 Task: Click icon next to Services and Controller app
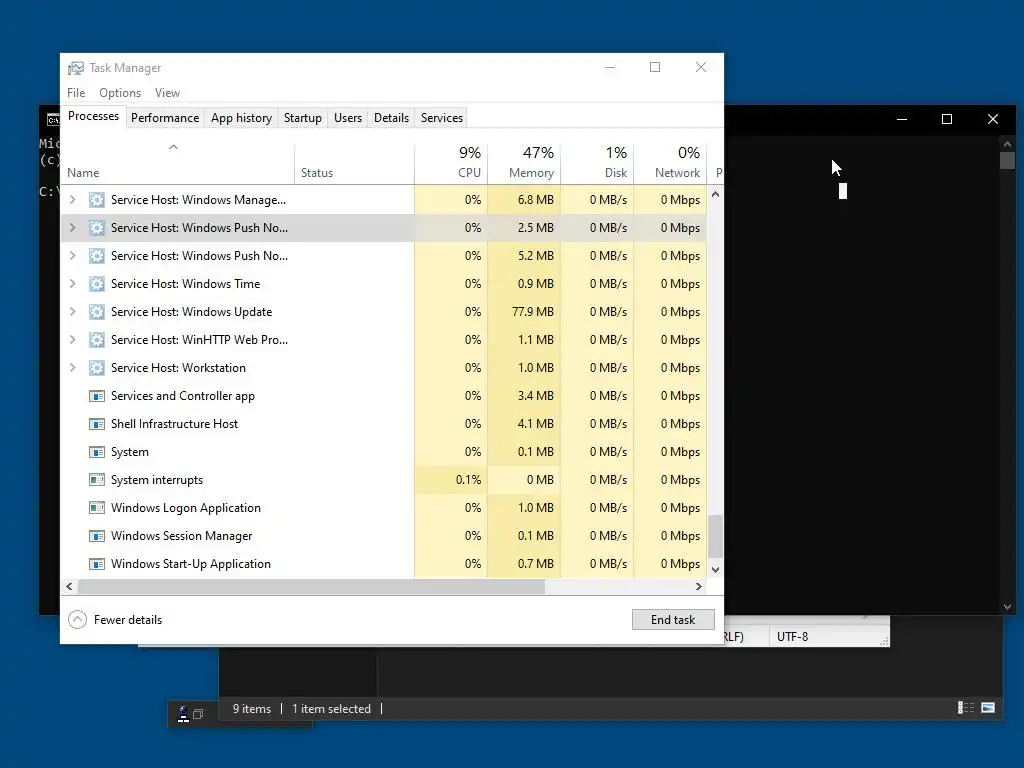click(97, 396)
